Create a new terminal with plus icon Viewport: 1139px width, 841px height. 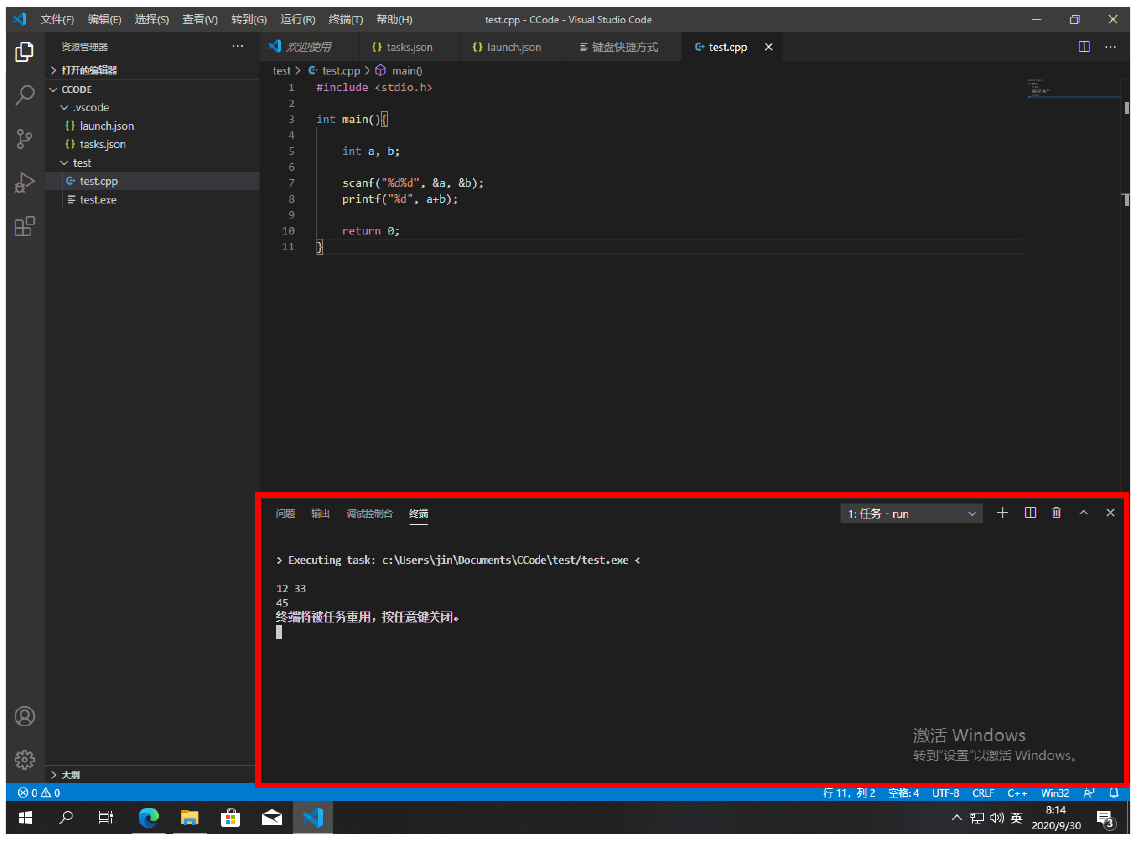1003,513
